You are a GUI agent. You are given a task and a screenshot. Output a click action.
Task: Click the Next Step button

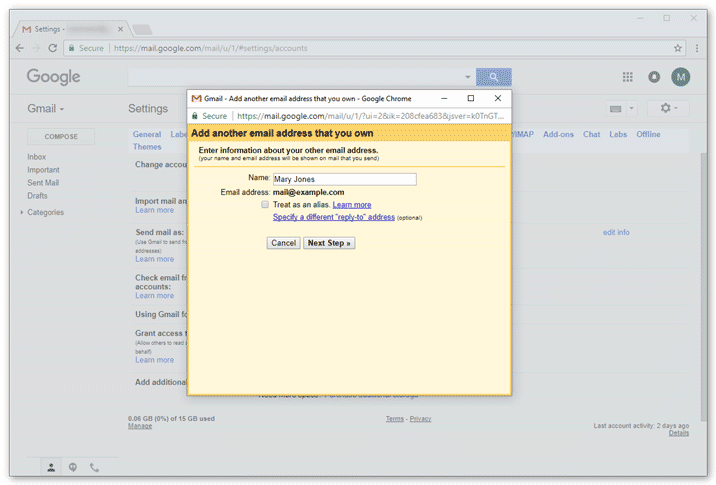point(329,243)
